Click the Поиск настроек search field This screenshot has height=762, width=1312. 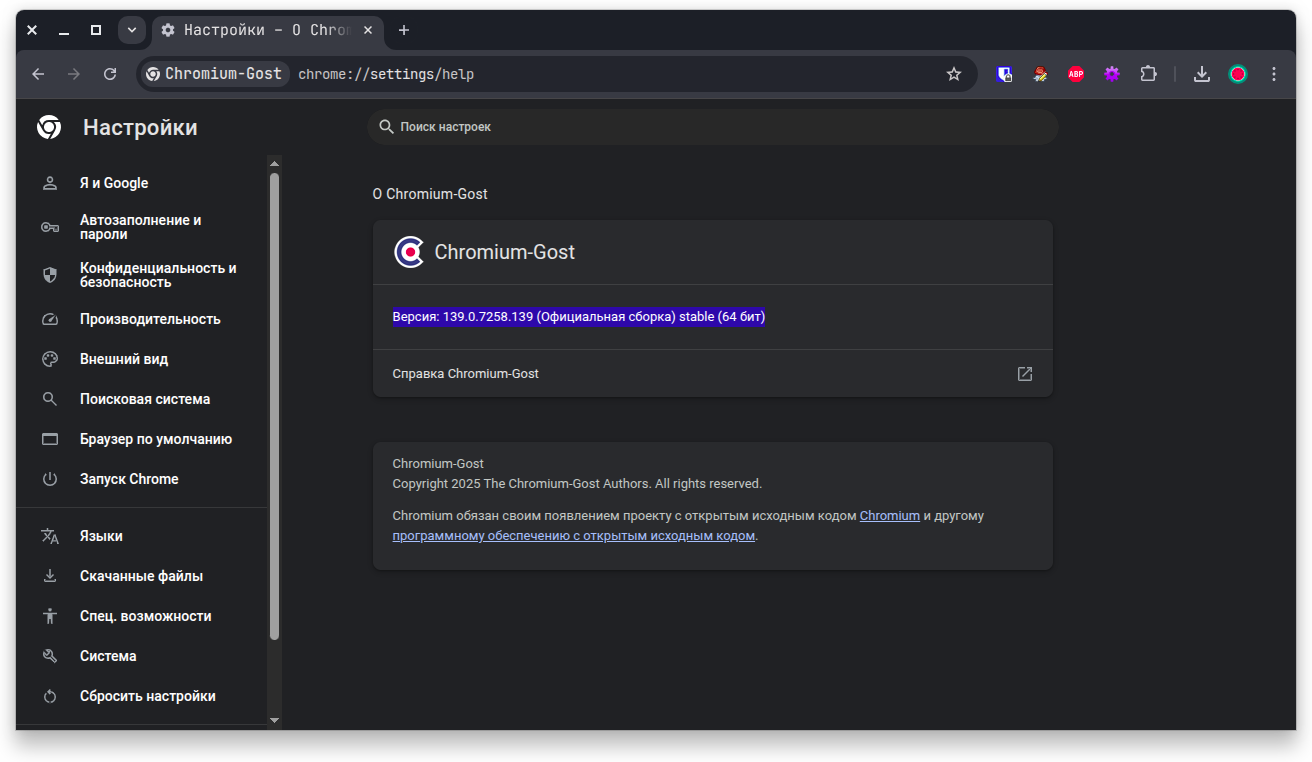[x=713, y=127]
